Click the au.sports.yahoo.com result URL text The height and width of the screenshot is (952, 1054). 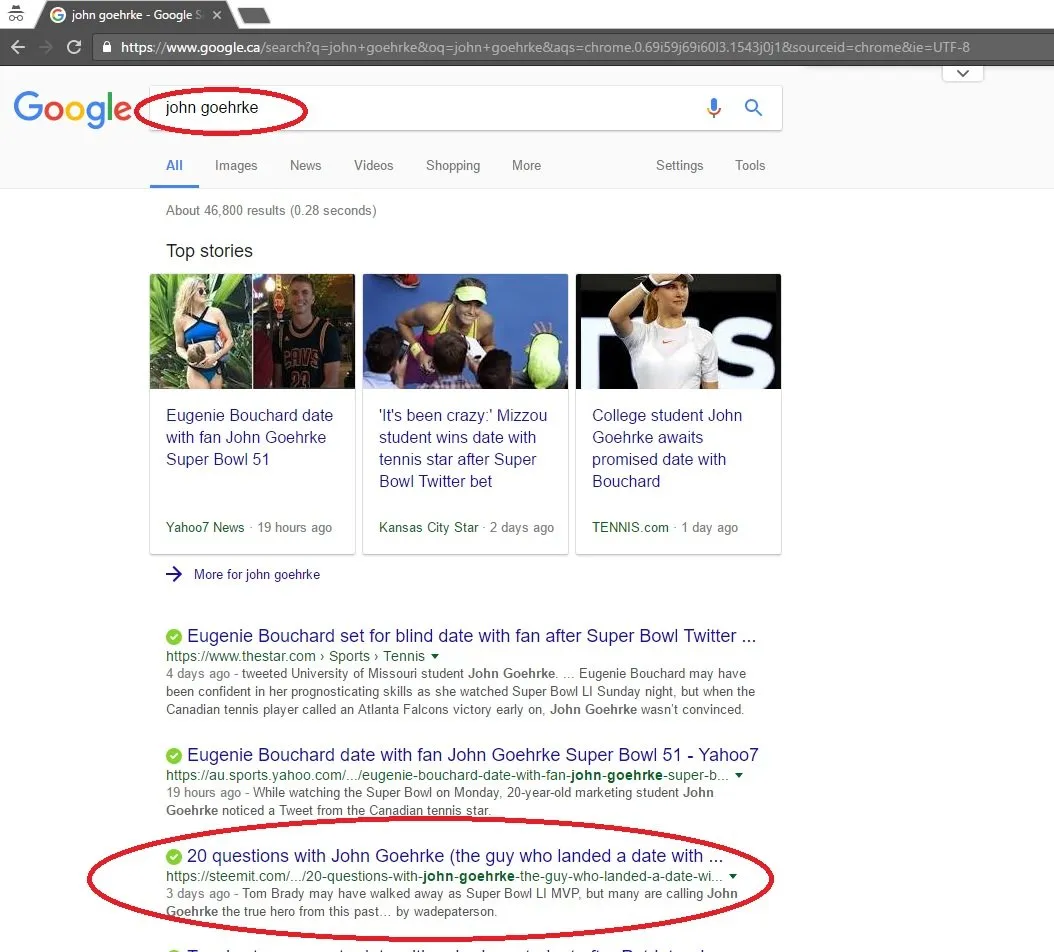(x=447, y=775)
